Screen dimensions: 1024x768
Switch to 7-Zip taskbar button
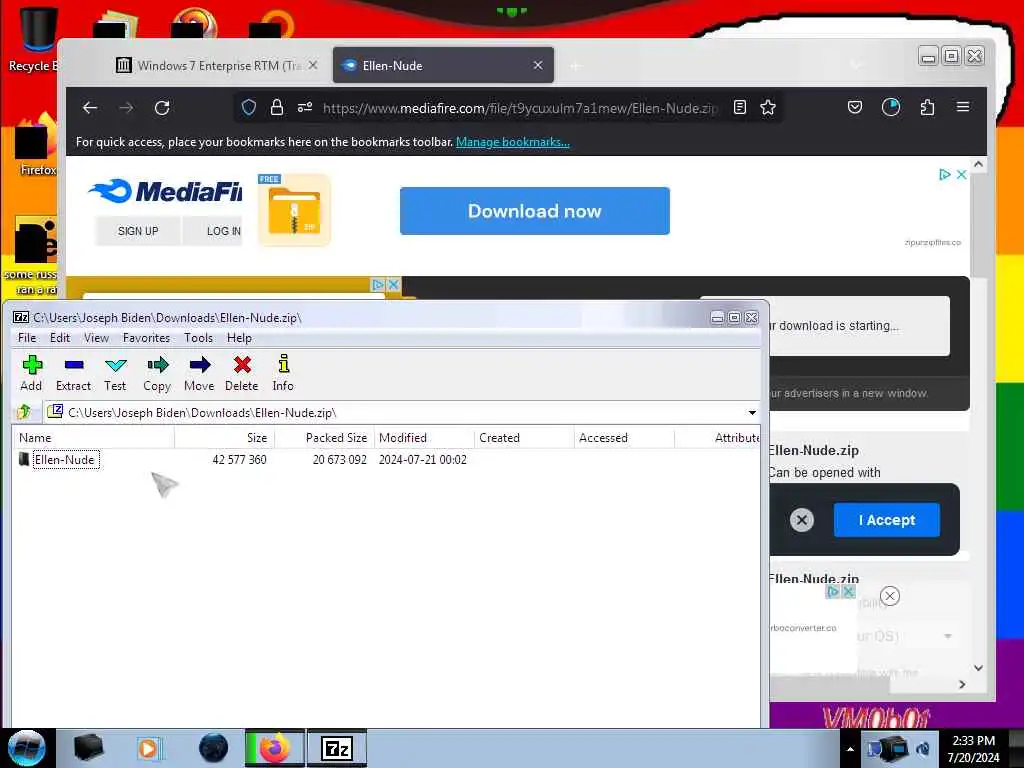[x=337, y=748]
